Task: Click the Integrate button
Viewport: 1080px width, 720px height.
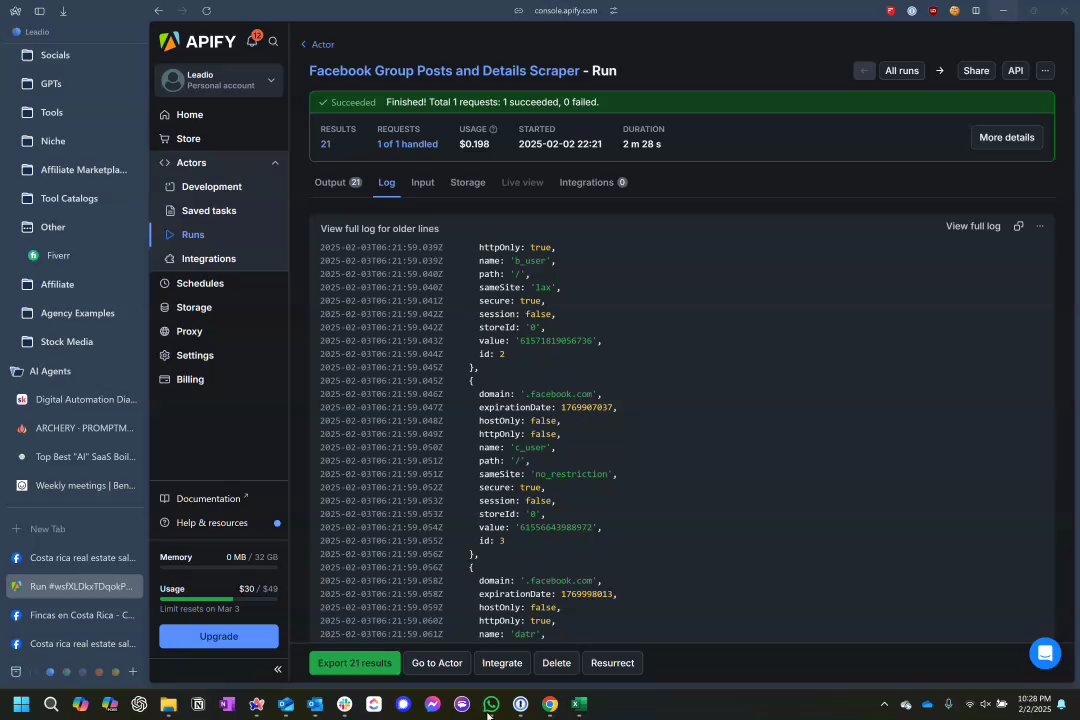Action: pos(502,663)
